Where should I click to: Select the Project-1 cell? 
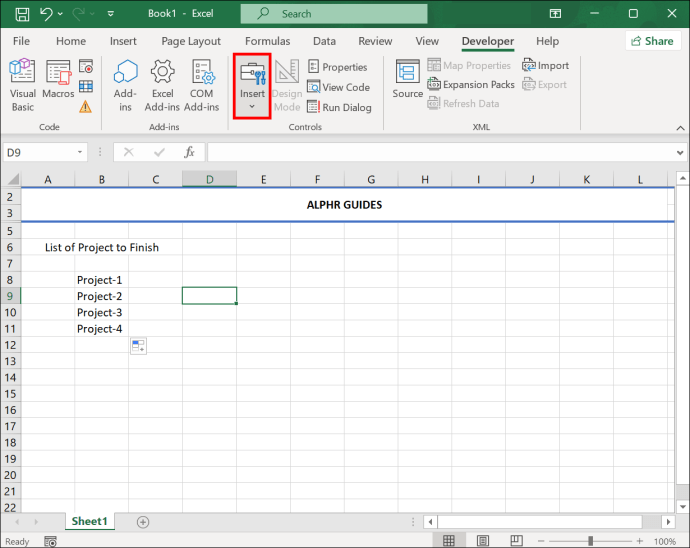(x=102, y=280)
